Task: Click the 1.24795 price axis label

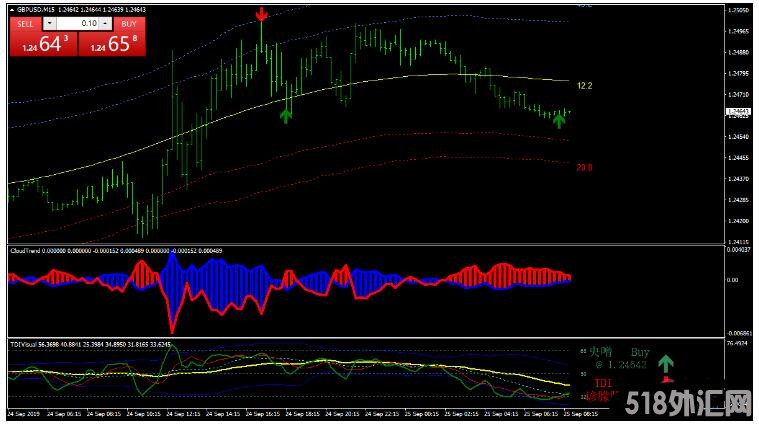Action: pos(738,74)
